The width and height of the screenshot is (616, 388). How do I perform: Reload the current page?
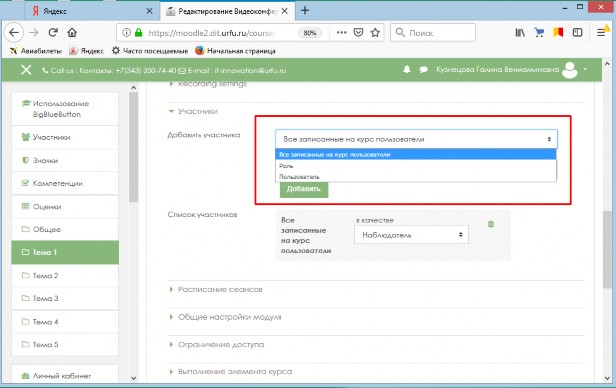53,33
